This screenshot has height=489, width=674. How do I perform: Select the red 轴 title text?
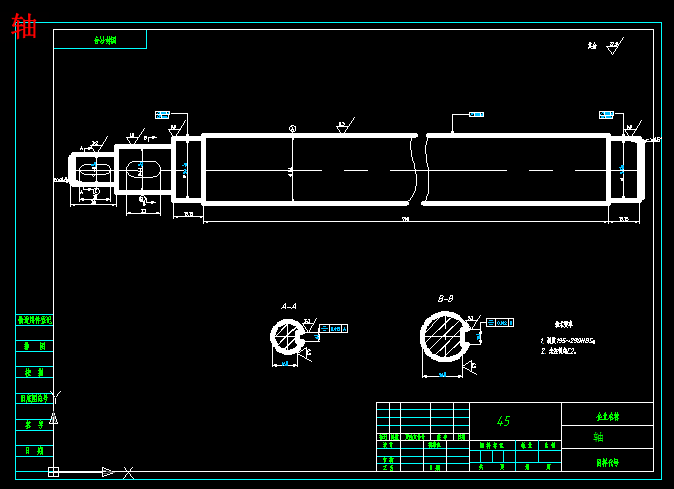(24, 26)
